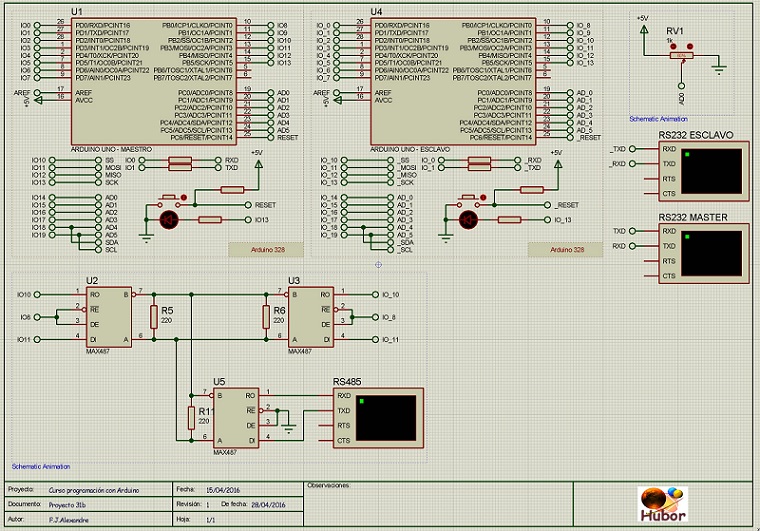Viewport: 760px width, 531px height.
Task: Select the U2 MAX487 transceiver
Action: (109, 317)
